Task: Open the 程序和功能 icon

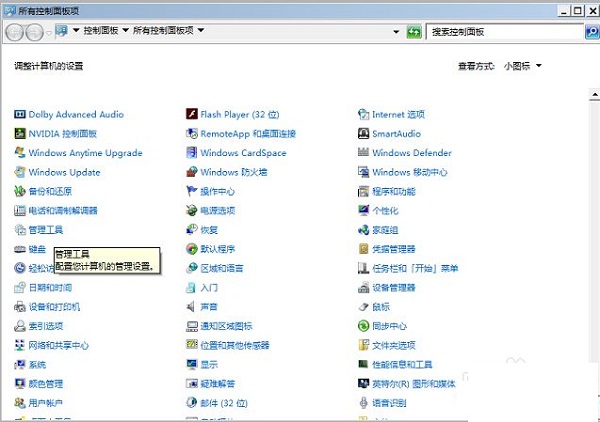Action: click(x=363, y=191)
